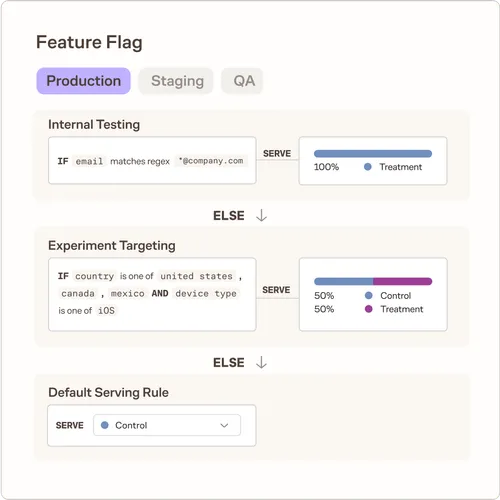Viewport: 500px width, 500px height.
Task: Click the Internal Testing 100% progress bar
Action: point(373,154)
